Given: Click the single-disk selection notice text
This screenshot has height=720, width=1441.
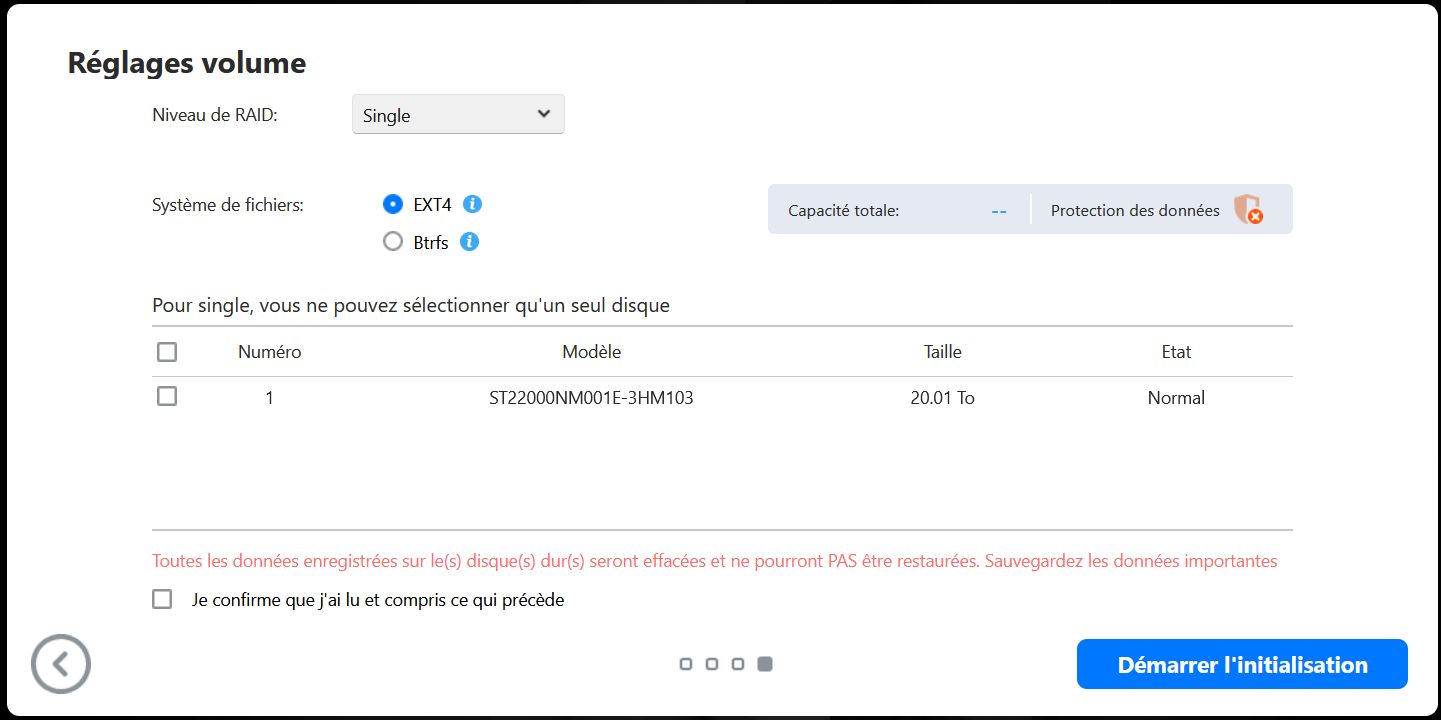Looking at the screenshot, I should (x=411, y=306).
